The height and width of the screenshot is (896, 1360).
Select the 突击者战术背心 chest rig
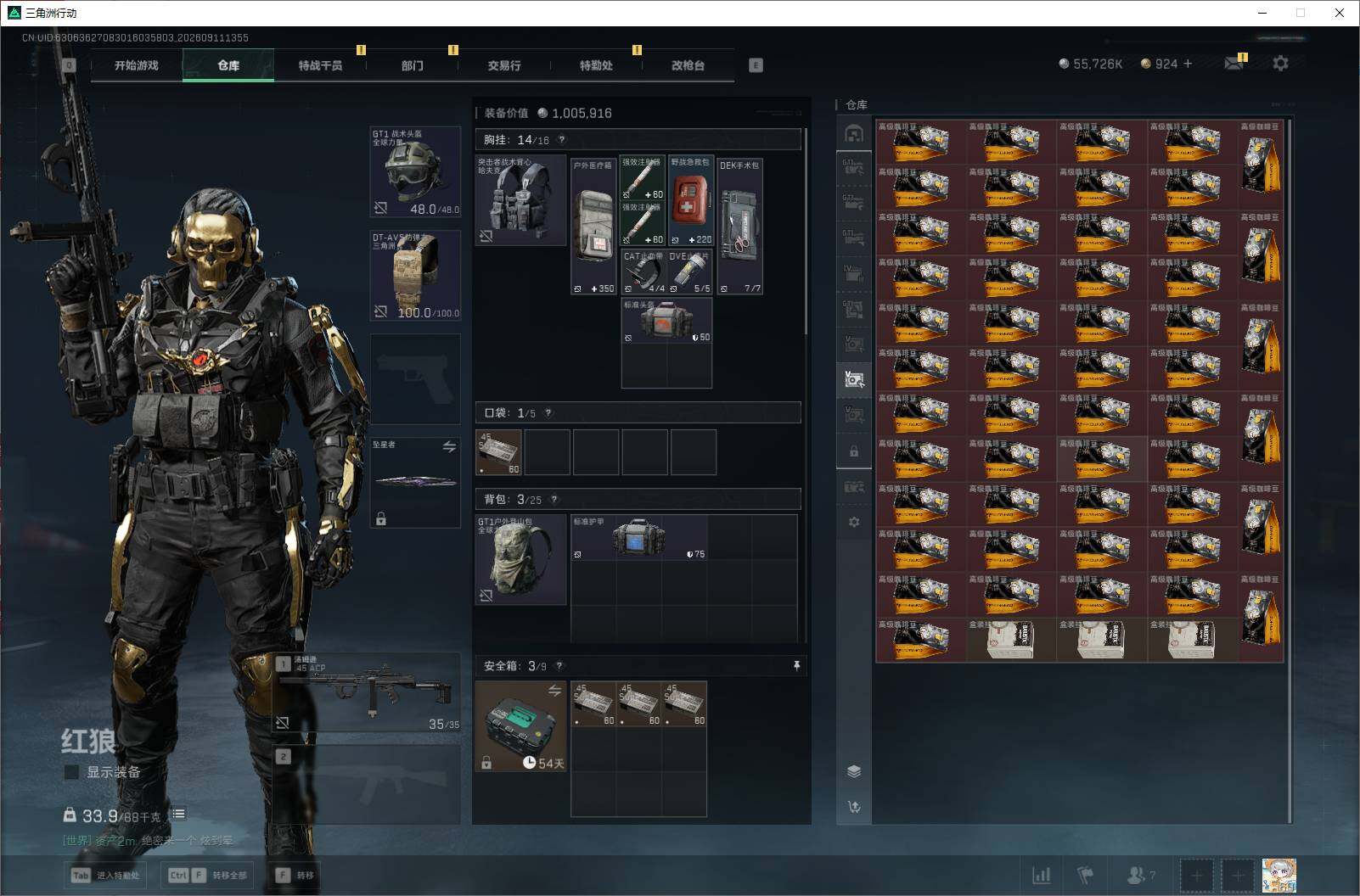520,200
